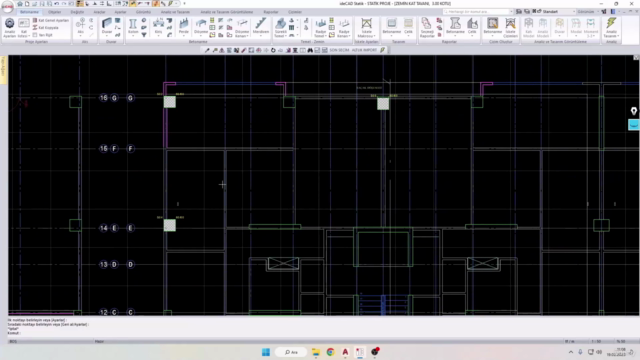Viewport: 640px width, 360px height.
Task: Click the ideCAD application logo button
Action: pos(7,7)
